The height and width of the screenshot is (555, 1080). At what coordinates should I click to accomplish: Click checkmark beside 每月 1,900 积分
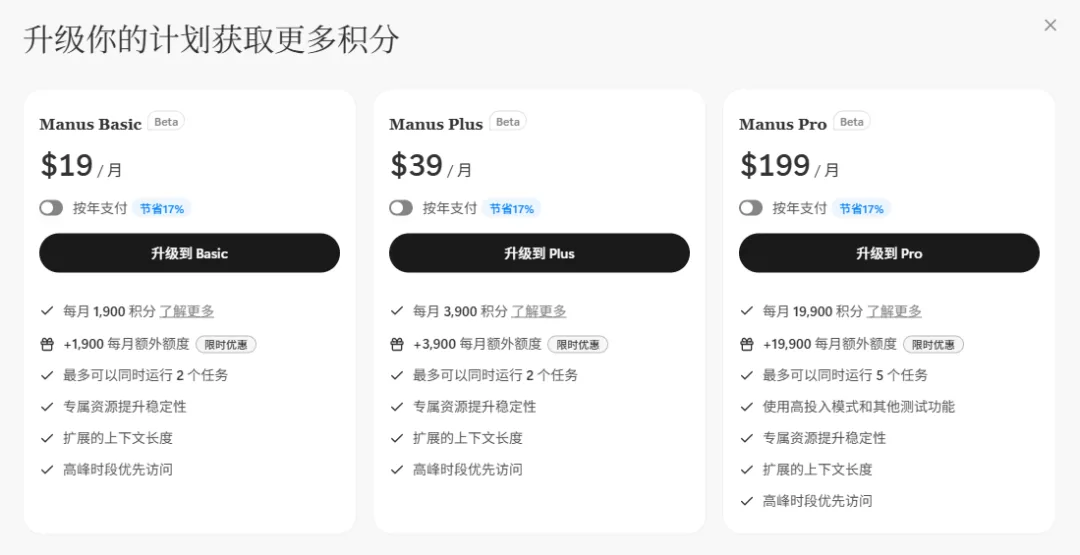tap(47, 311)
